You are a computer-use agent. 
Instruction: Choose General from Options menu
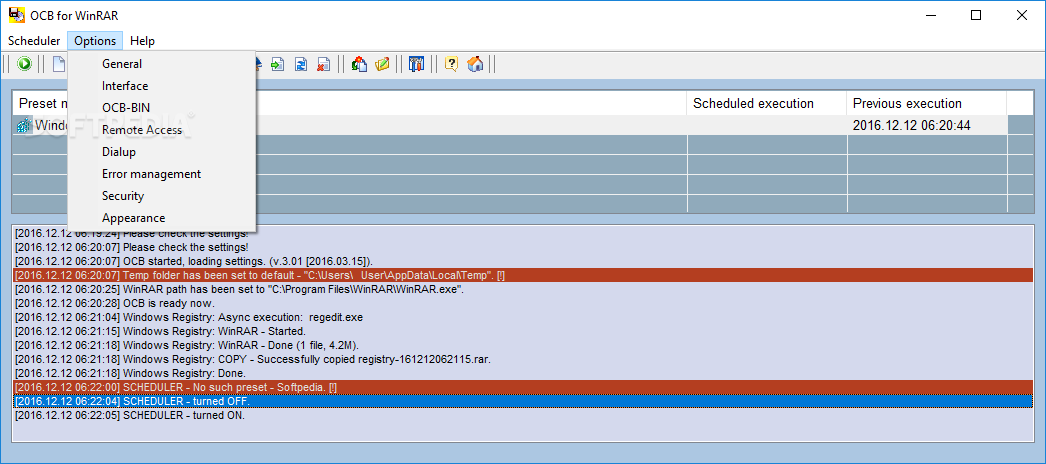162,64
